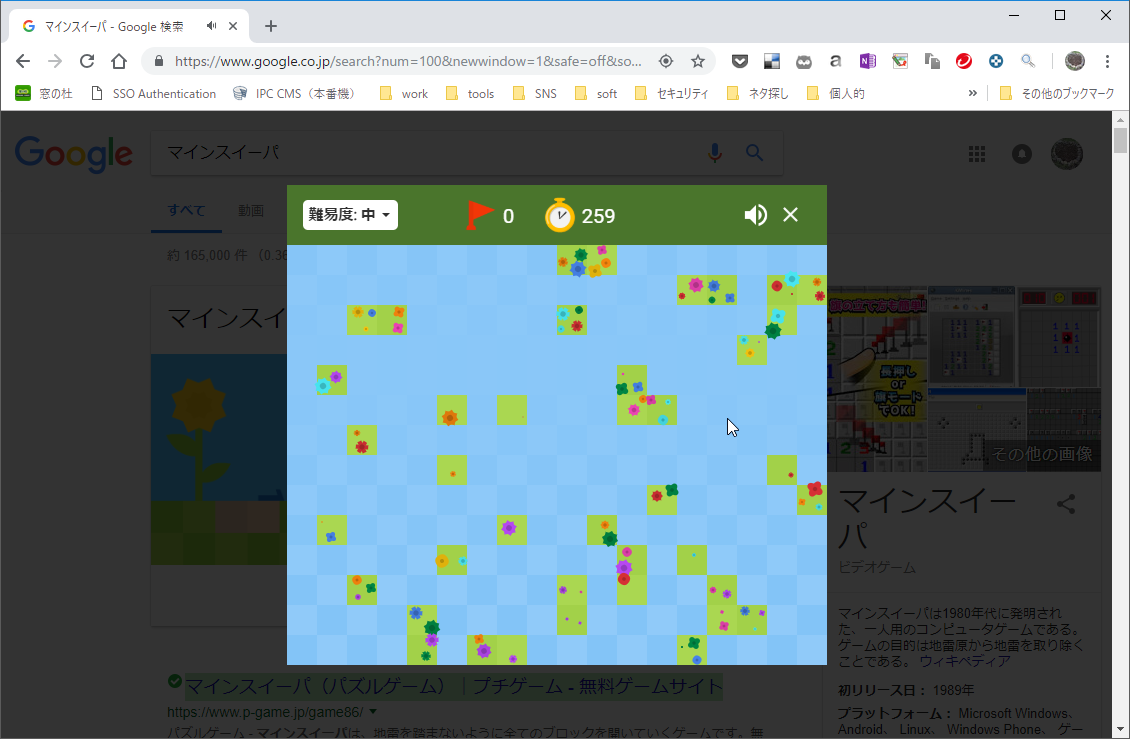Viewport: 1130px width, 739px height.
Task: Open the grey Minesweeper board thumbnail with smiley
Action: click(971, 335)
